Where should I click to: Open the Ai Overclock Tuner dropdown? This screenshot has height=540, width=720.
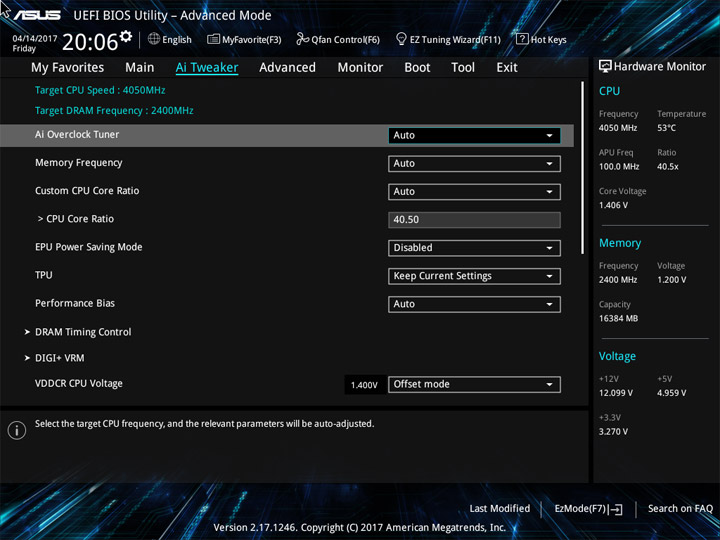tap(474, 135)
